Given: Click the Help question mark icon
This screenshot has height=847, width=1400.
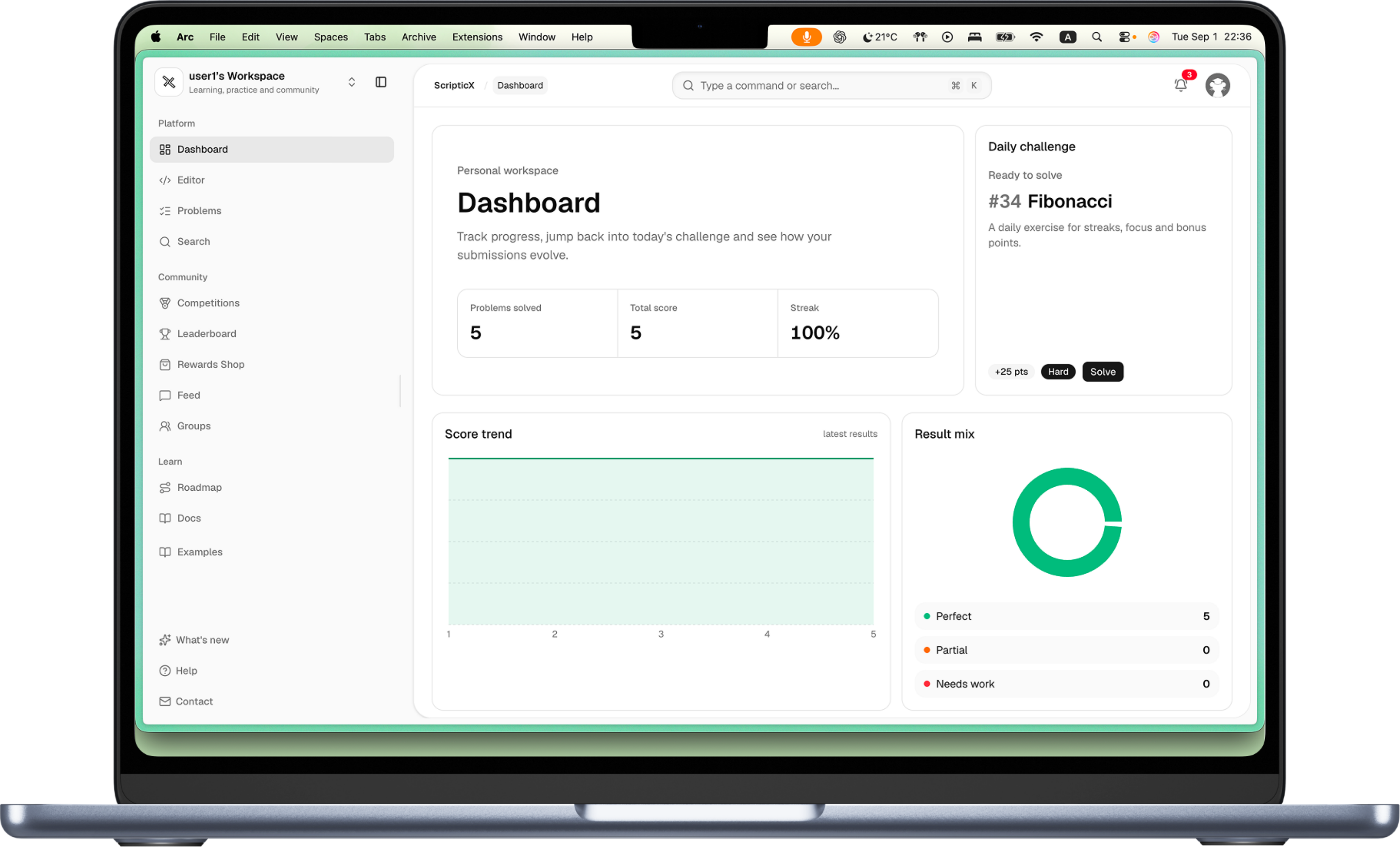Looking at the screenshot, I should coord(165,670).
